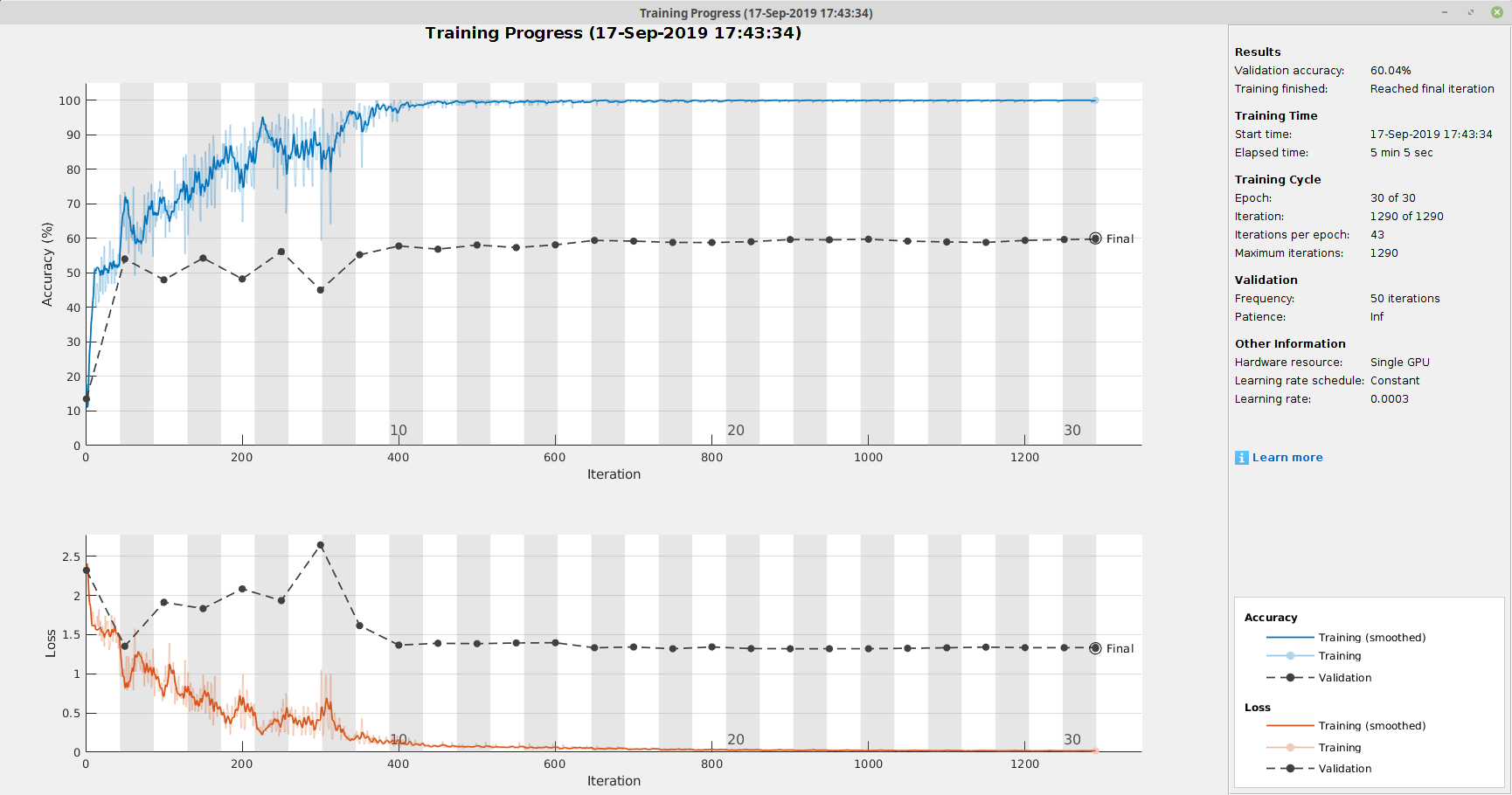Click the Accuracy (%) y-axis label
The width and height of the screenshot is (1512, 795).
47,264
